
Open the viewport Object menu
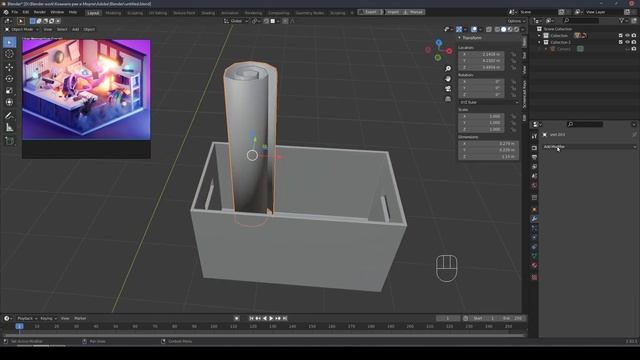point(89,29)
